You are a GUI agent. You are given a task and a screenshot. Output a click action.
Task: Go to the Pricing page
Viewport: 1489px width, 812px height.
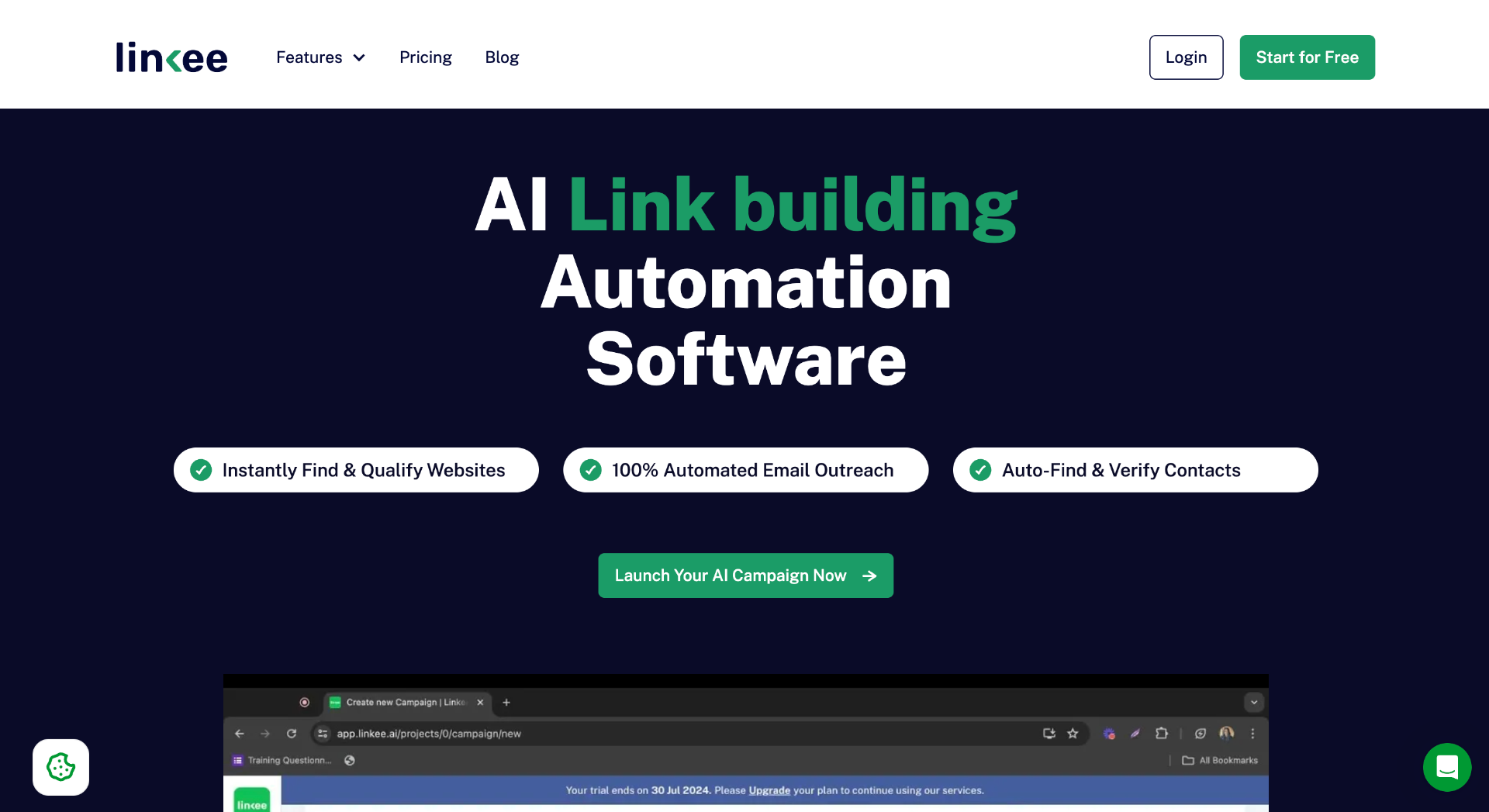[x=426, y=57]
